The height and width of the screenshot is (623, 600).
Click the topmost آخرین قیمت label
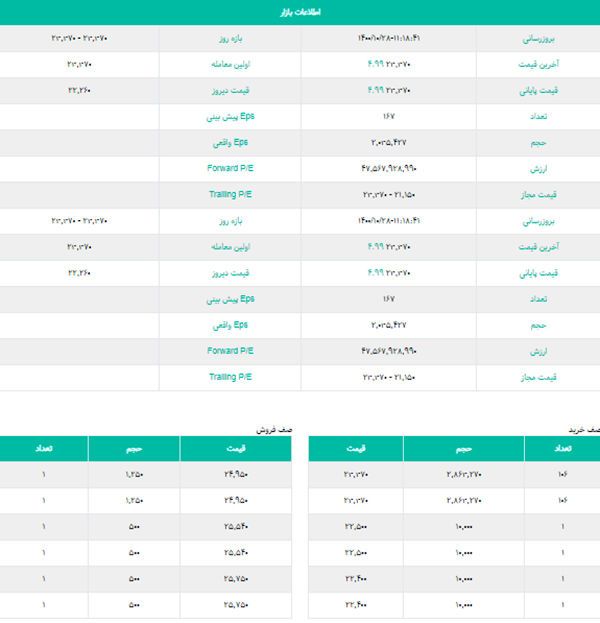point(539,65)
